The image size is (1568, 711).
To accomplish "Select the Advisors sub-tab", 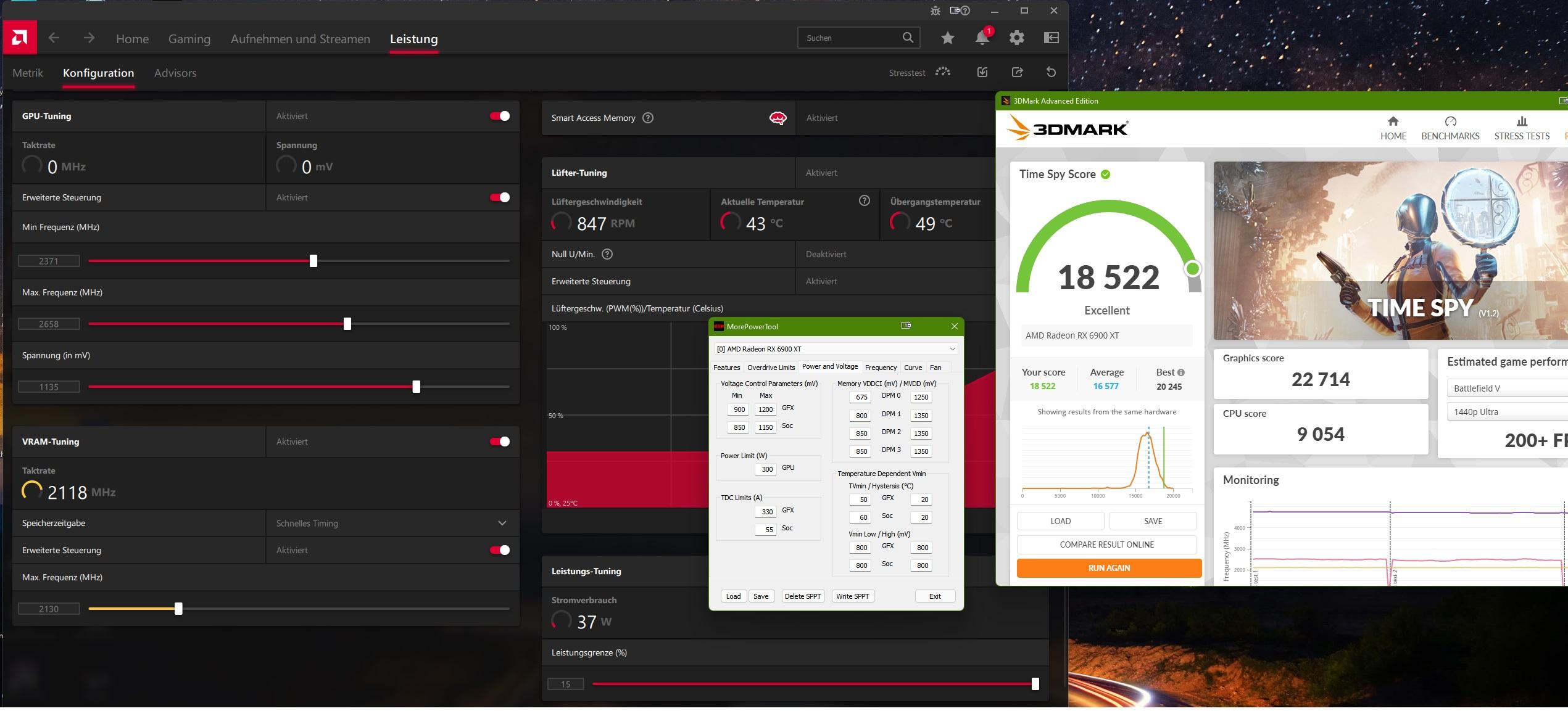I will pyautogui.click(x=175, y=73).
